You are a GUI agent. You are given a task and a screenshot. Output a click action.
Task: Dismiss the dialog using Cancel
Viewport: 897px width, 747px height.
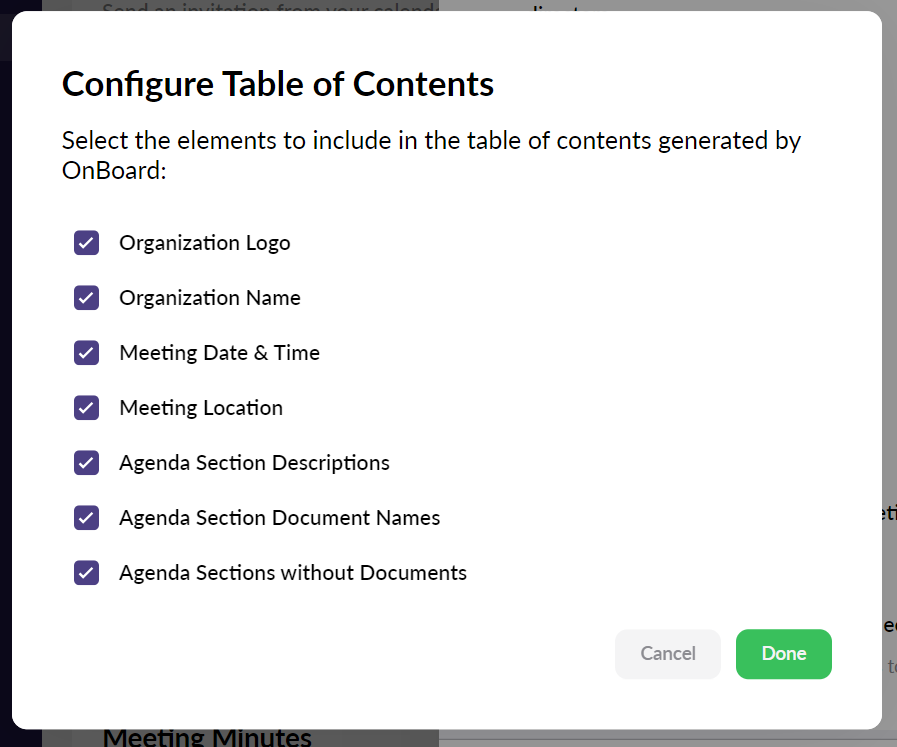(667, 653)
